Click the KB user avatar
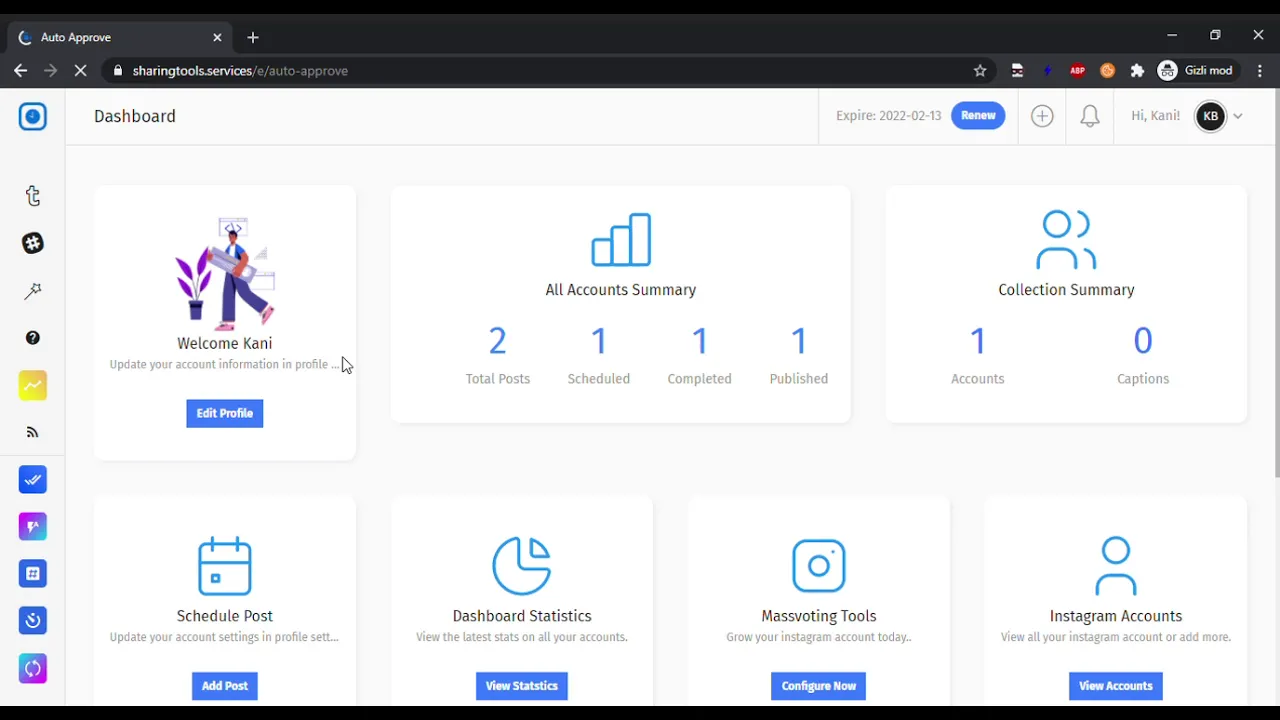Viewport: 1280px width, 720px height. [x=1211, y=116]
